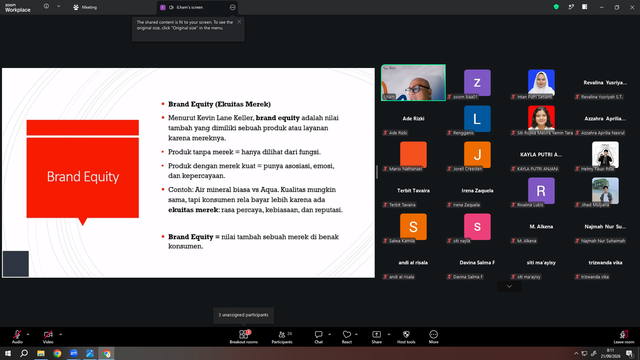This screenshot has width=640, height=360.
Task: Open Breakout rooms
Action: click(244, 336)
